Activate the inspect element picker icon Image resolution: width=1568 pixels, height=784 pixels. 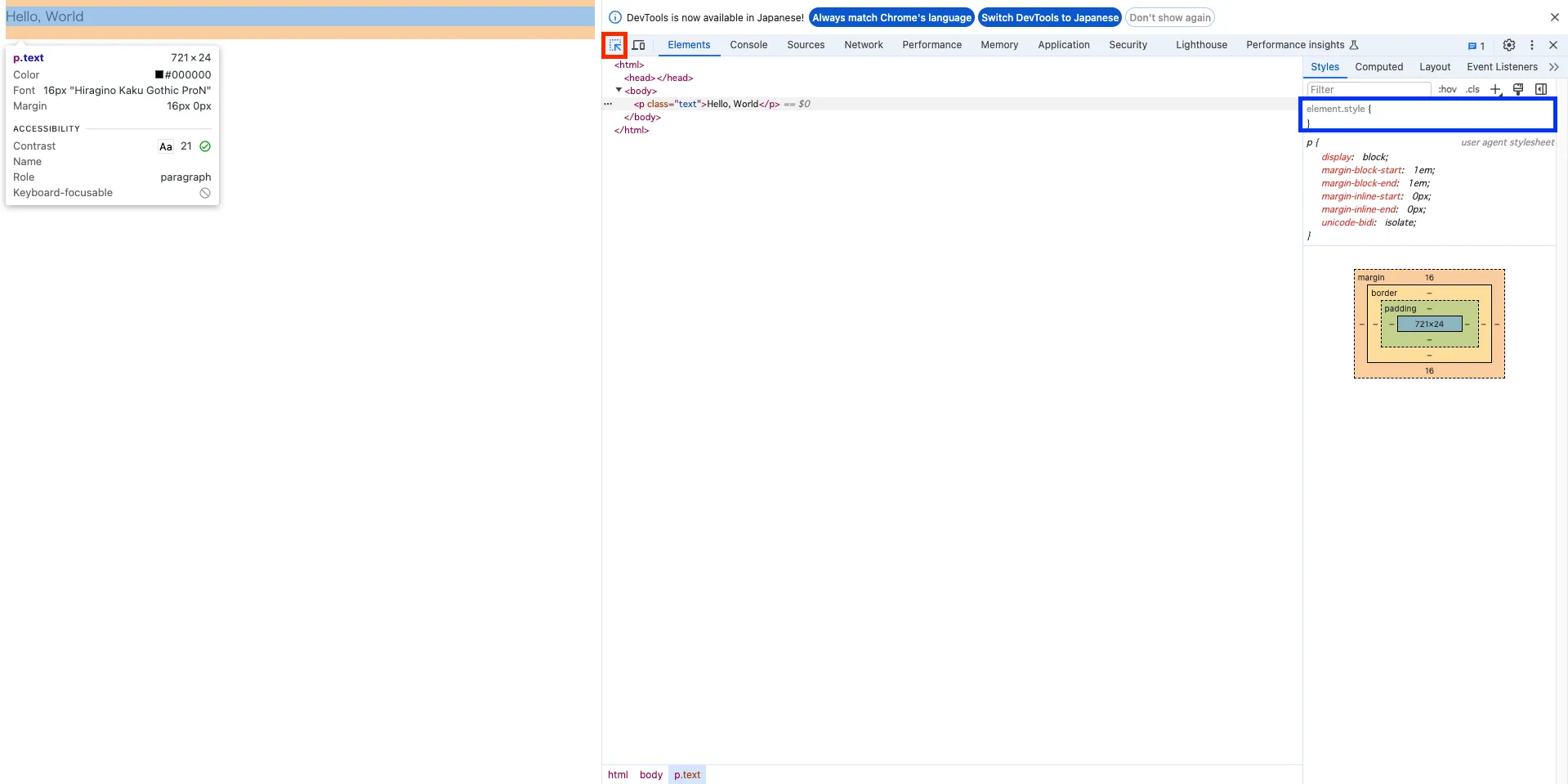615,45
